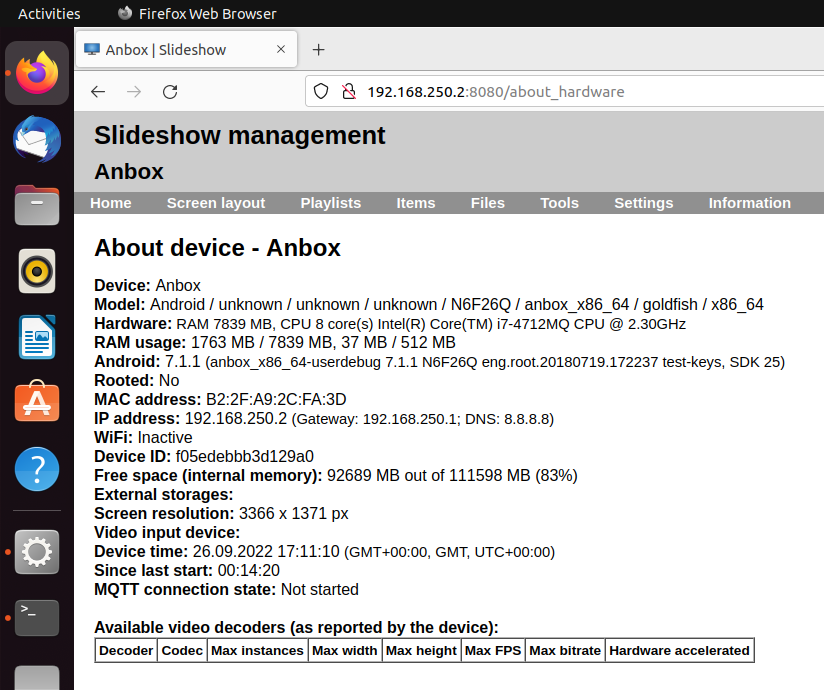Click the RAM usage line
Screen dimensions: 824x690
[x=275, y=343]
